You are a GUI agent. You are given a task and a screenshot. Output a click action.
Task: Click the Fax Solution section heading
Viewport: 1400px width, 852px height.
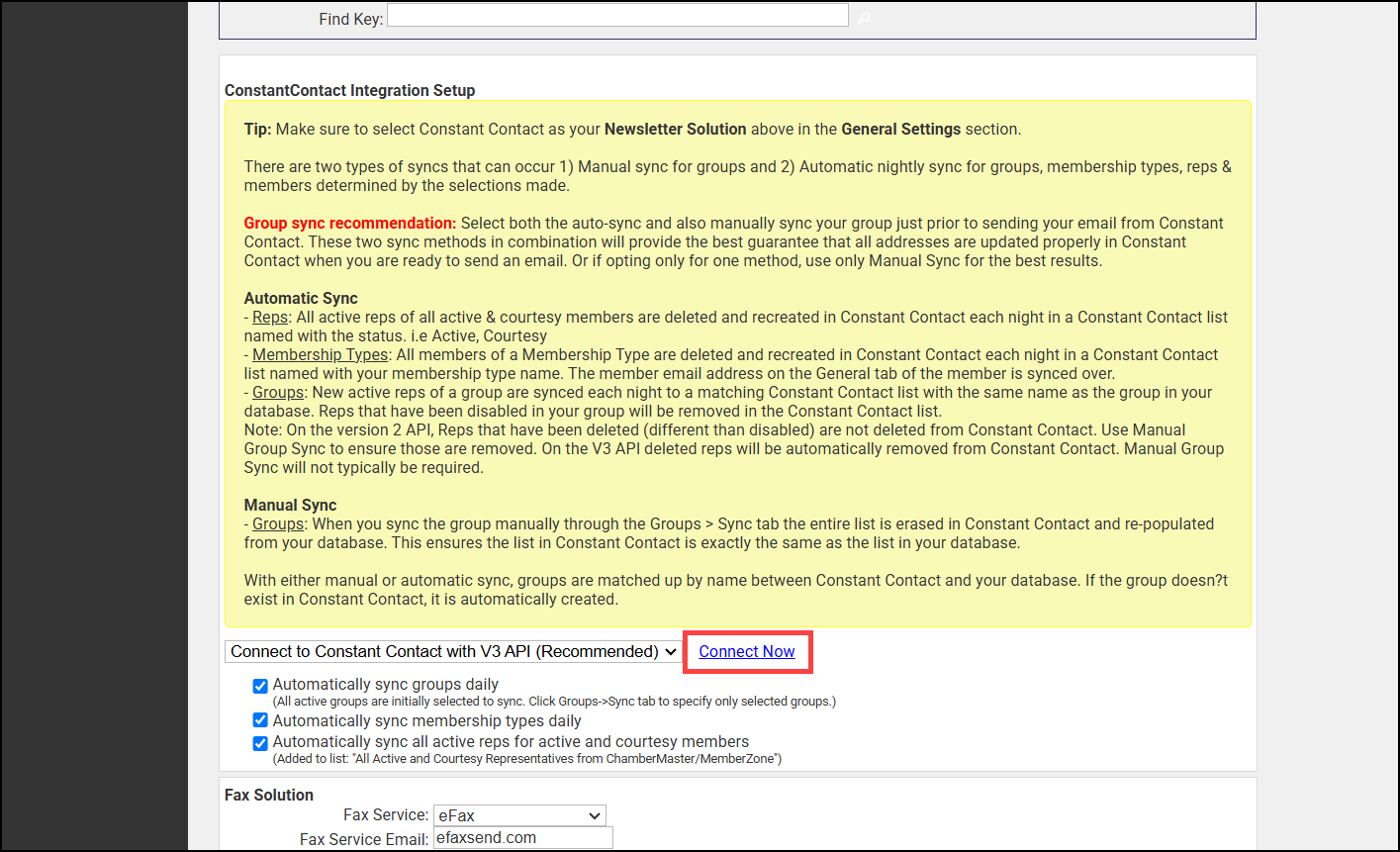[x=269, y=795]
